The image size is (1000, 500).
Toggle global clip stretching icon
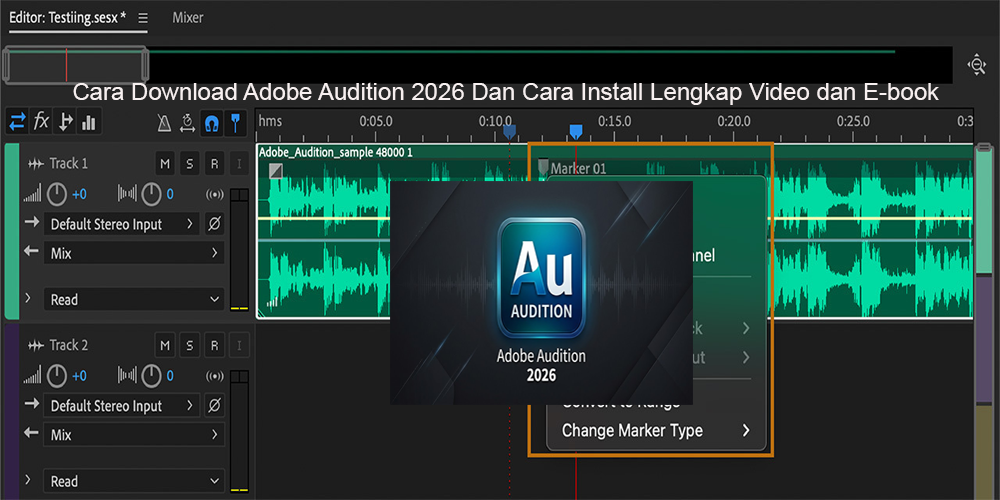click(x=188, y=123)
